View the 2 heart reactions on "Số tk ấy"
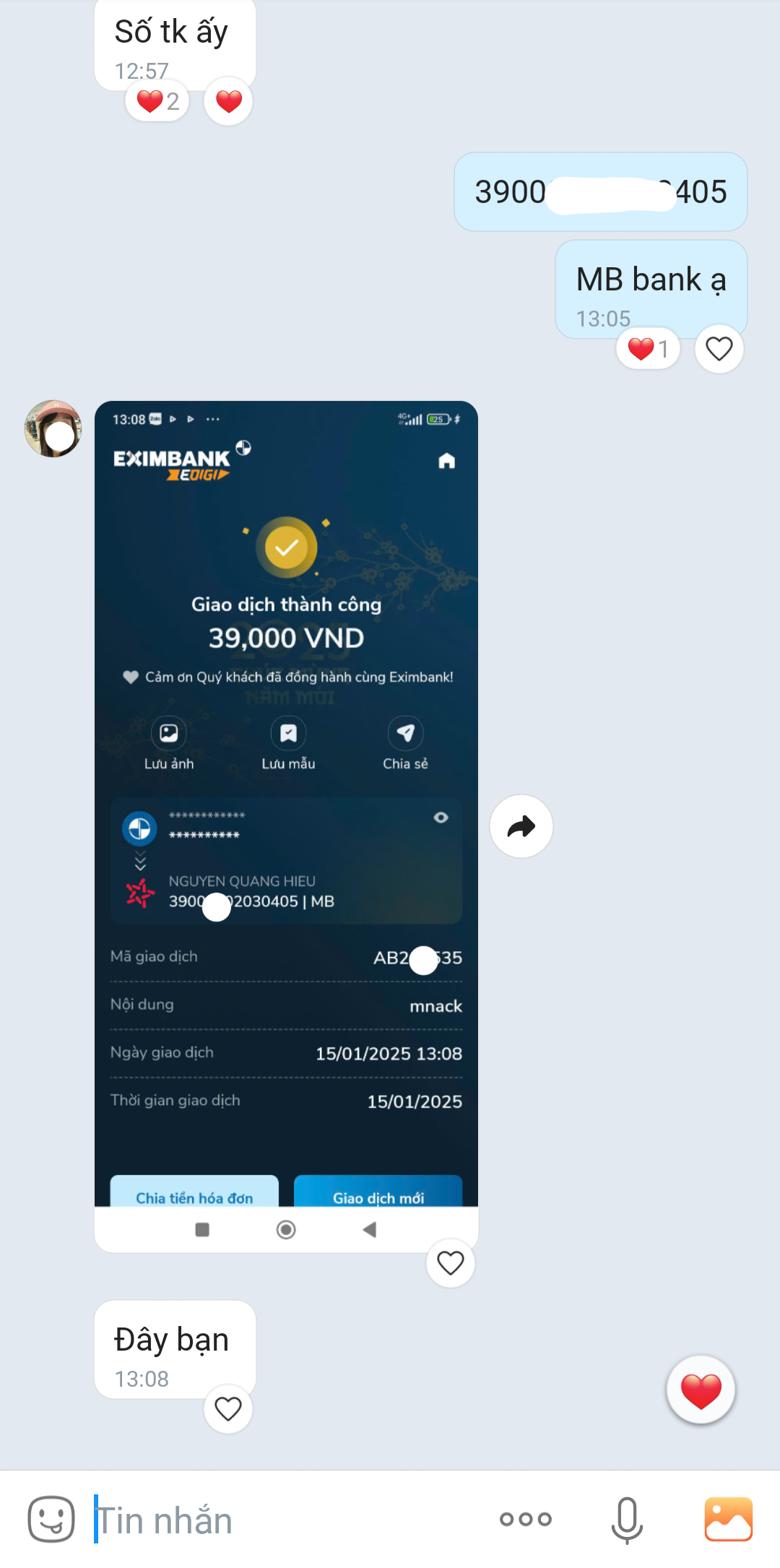The height and width of the screenshot is (1568, 780). pyautogui.click(x=157, y=101)
